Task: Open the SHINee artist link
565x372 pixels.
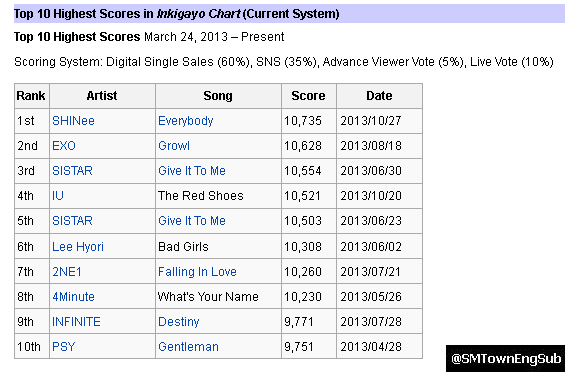Action: (73, 120)
